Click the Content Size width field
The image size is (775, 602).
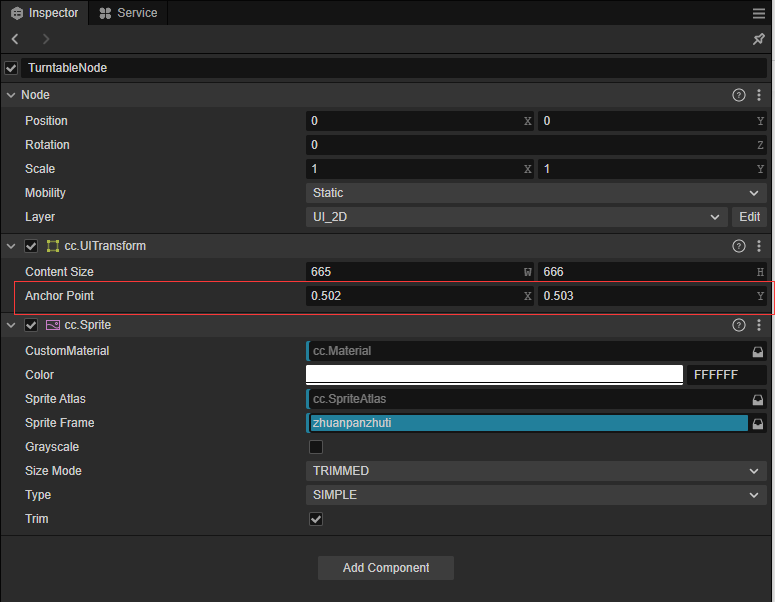tap(419, 272)
